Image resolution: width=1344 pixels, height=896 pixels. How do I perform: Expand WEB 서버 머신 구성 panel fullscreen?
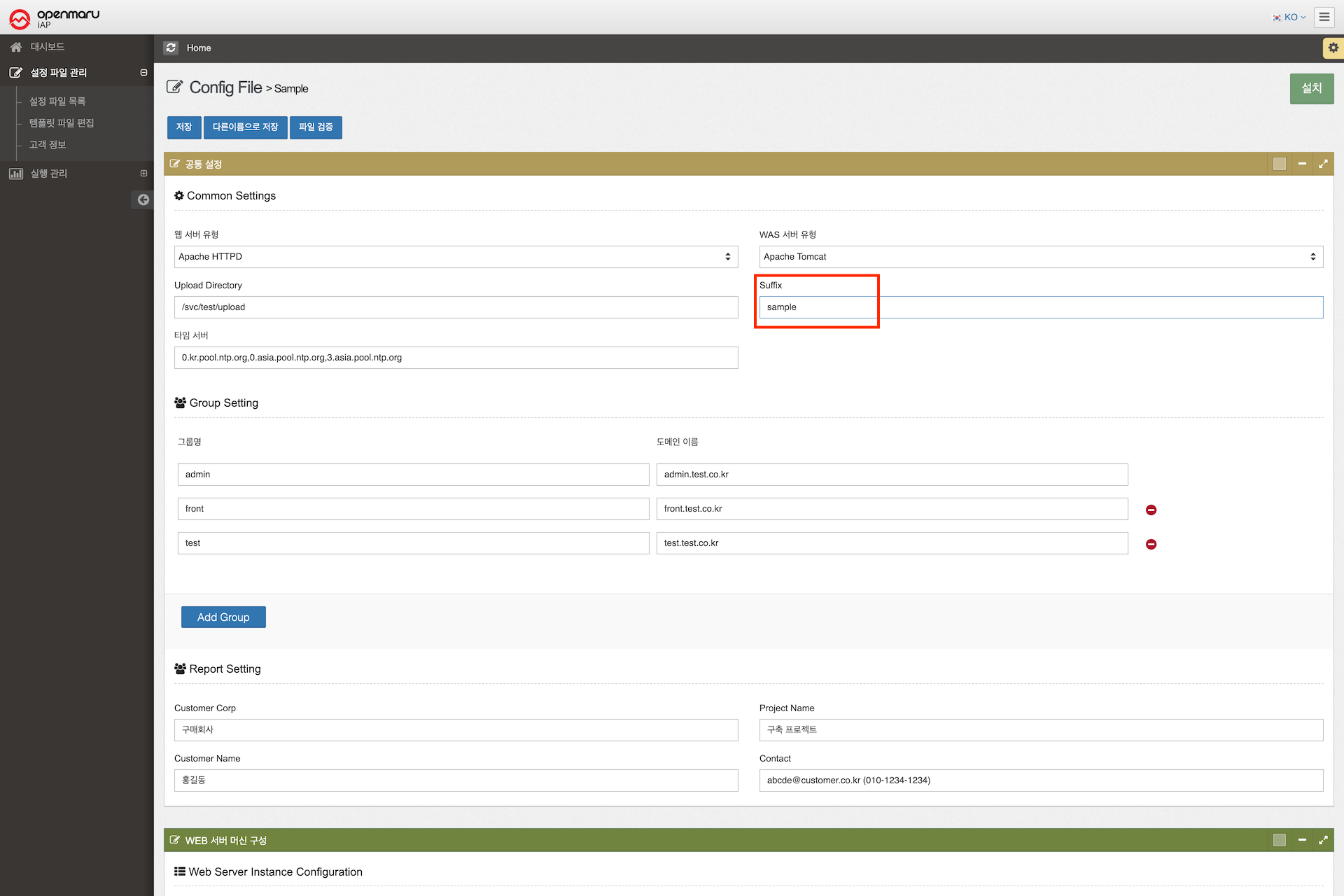(1323, 840)
